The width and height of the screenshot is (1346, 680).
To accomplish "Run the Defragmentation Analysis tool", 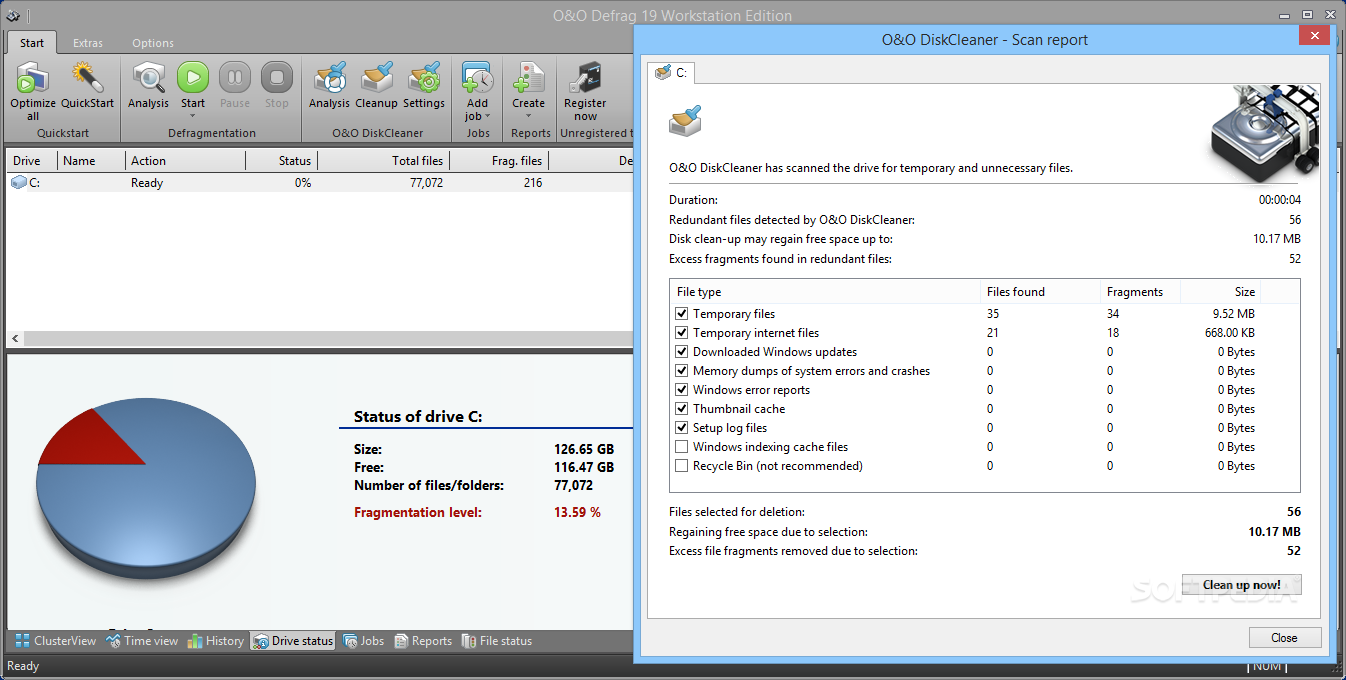I will 148,78.
